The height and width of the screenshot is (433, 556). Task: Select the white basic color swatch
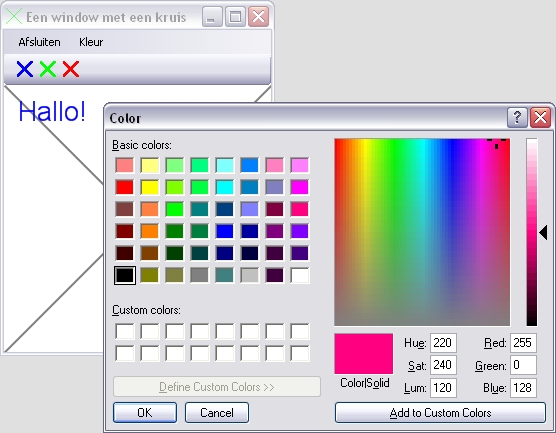300,275
